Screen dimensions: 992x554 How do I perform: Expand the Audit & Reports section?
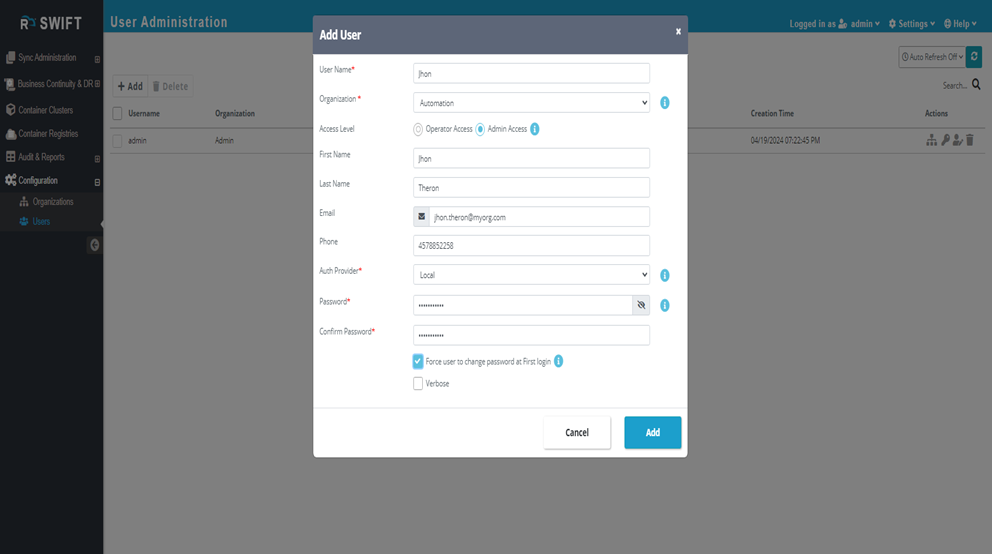click(x=97, y=159)
